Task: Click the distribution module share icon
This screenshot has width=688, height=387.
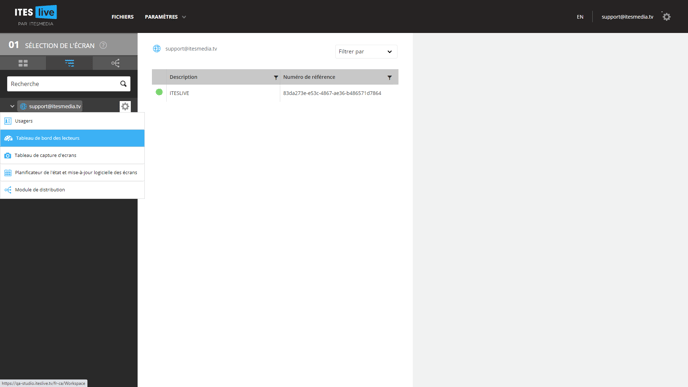Action: (x=7, y=190)
